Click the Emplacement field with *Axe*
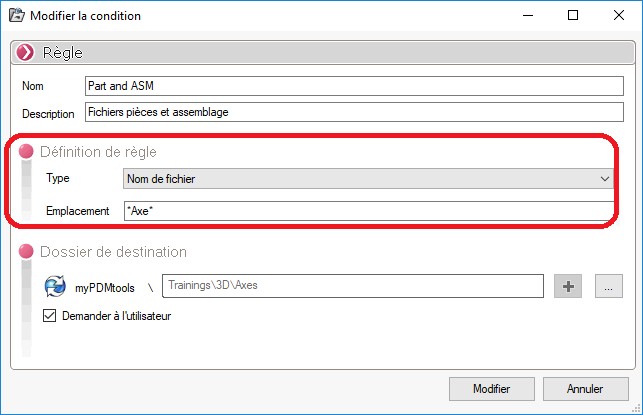 367,212
